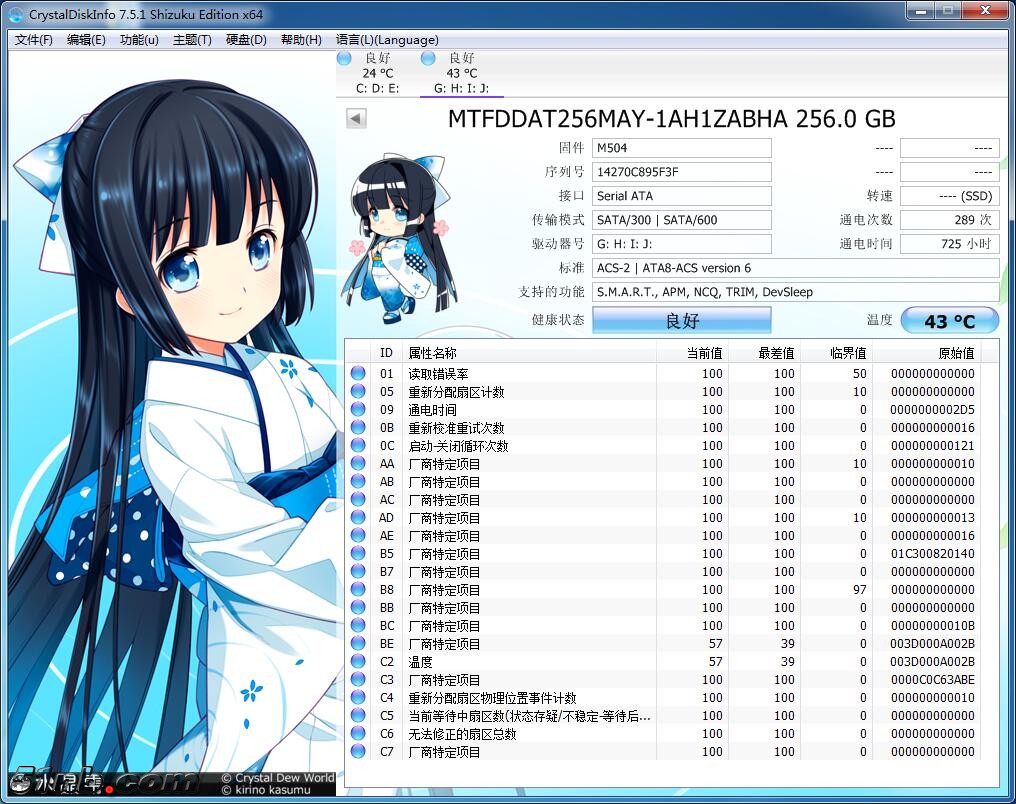Click status orb for C: D: E: disk
Viewport: 1016px width, 804px height.
(345, 59)
